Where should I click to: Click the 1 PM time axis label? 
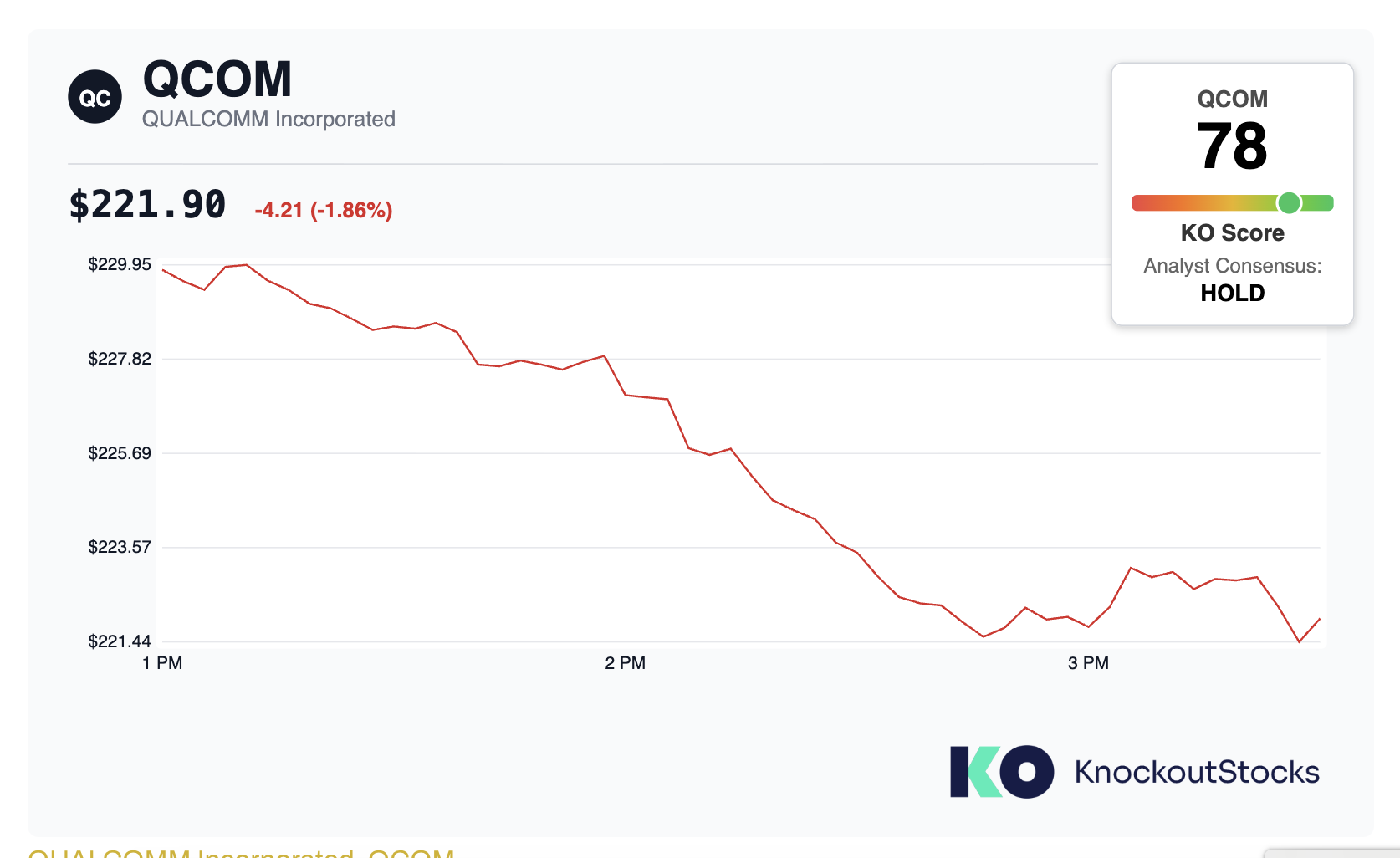pos(162,663)
